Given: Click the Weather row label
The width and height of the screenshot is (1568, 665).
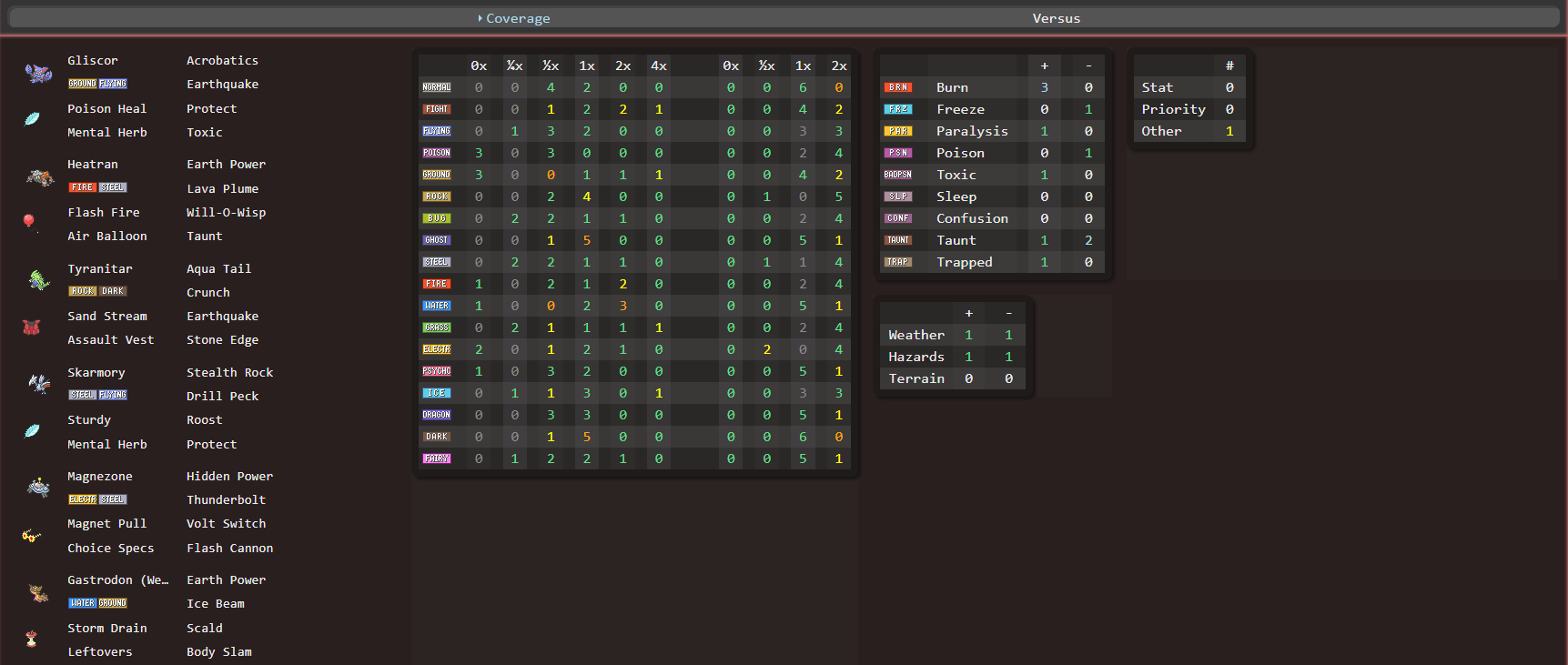Looking at the screenshot, I should coord(916,335).
